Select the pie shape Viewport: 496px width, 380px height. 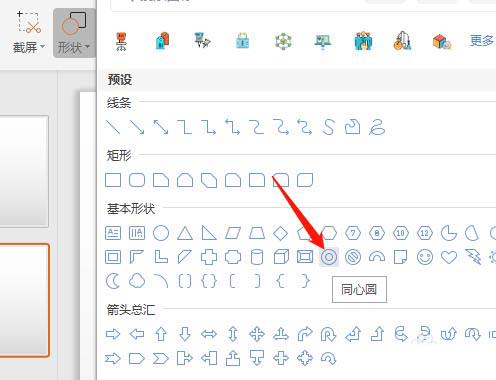[449, 233]
